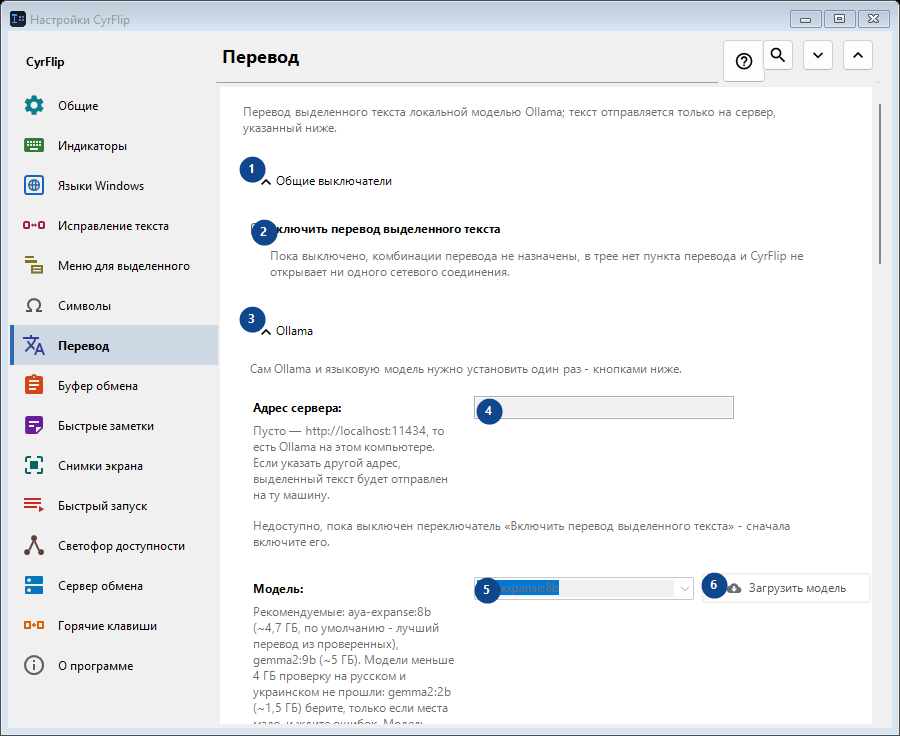This screenshot has width=900, height=736.
Task: Click the omega icon for Символы
Action: [x=34, y=305]
